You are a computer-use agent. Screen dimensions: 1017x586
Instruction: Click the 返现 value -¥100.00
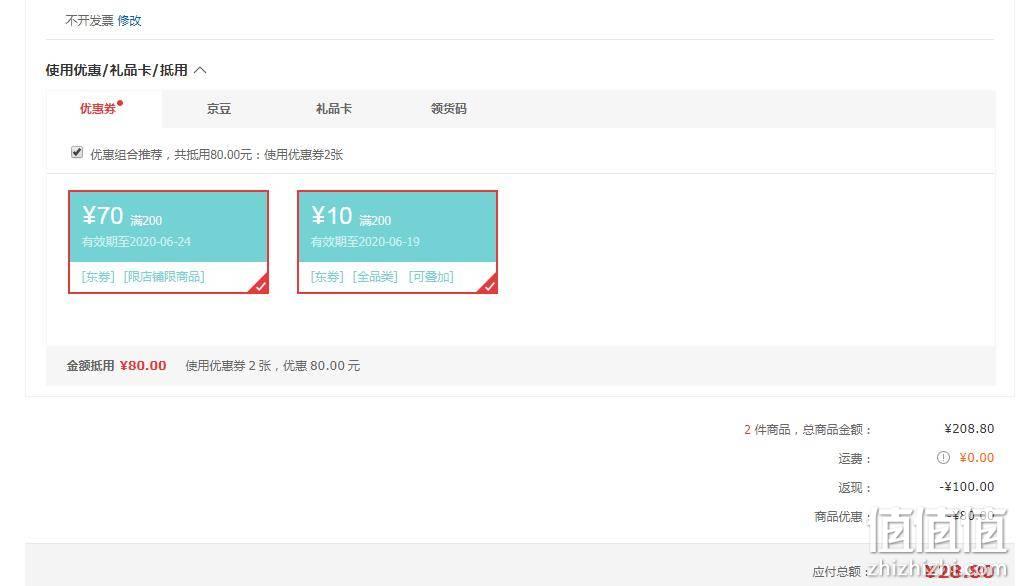coord(966,487)
